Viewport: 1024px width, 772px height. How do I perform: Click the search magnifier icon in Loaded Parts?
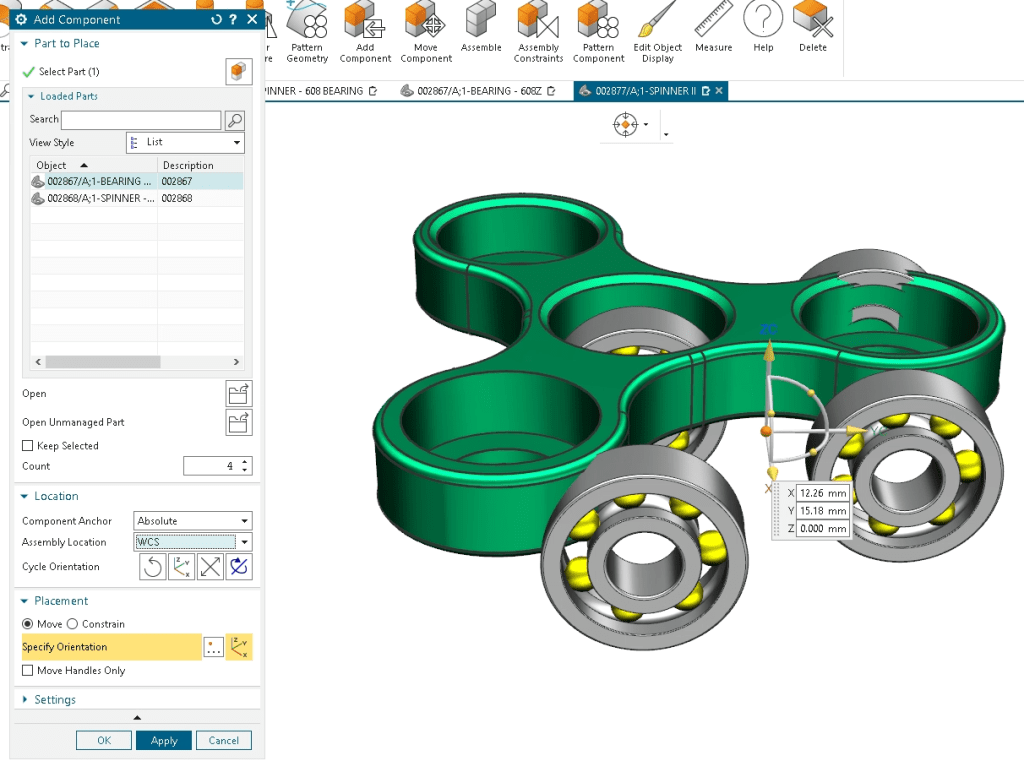point(234,120)
